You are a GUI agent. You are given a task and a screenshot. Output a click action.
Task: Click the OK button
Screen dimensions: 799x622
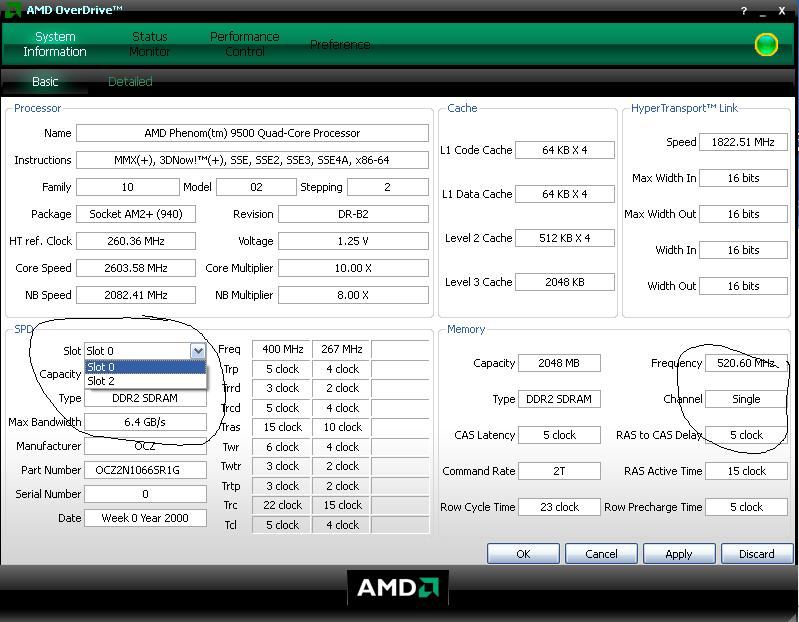tap(523, 554)
